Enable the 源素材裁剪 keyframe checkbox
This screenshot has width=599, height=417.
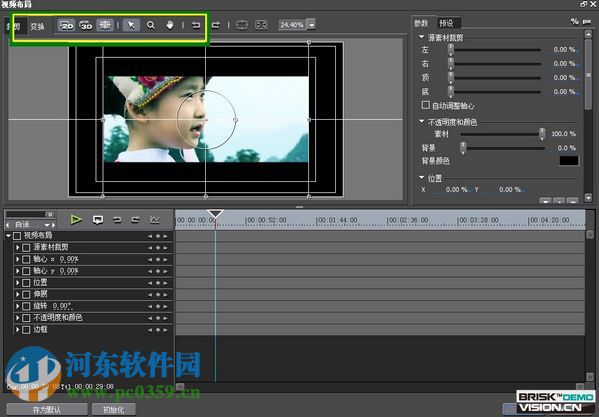click(x=26, y=248)
